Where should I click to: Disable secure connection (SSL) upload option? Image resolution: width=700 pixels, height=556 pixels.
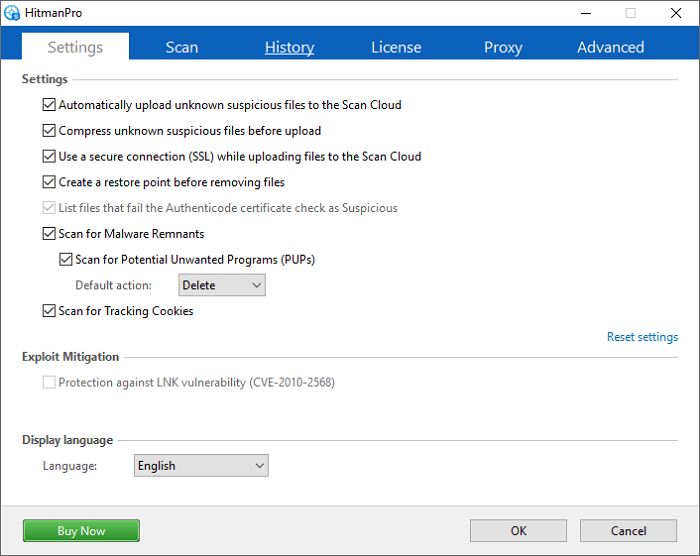tap(49, 157)
